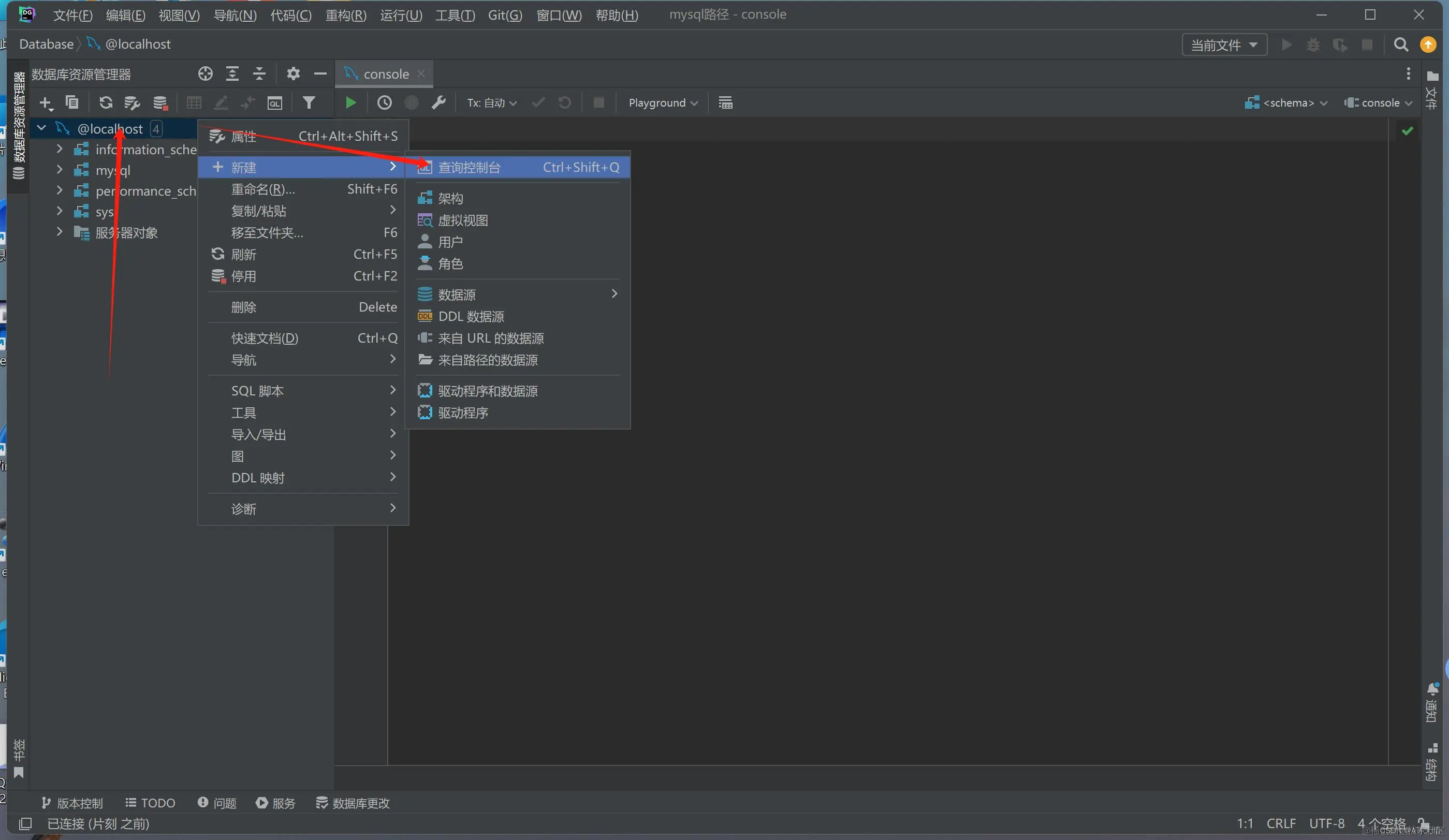Open database explorer gear settings
Screen dimensions: 1449x840
click(293, 73)
